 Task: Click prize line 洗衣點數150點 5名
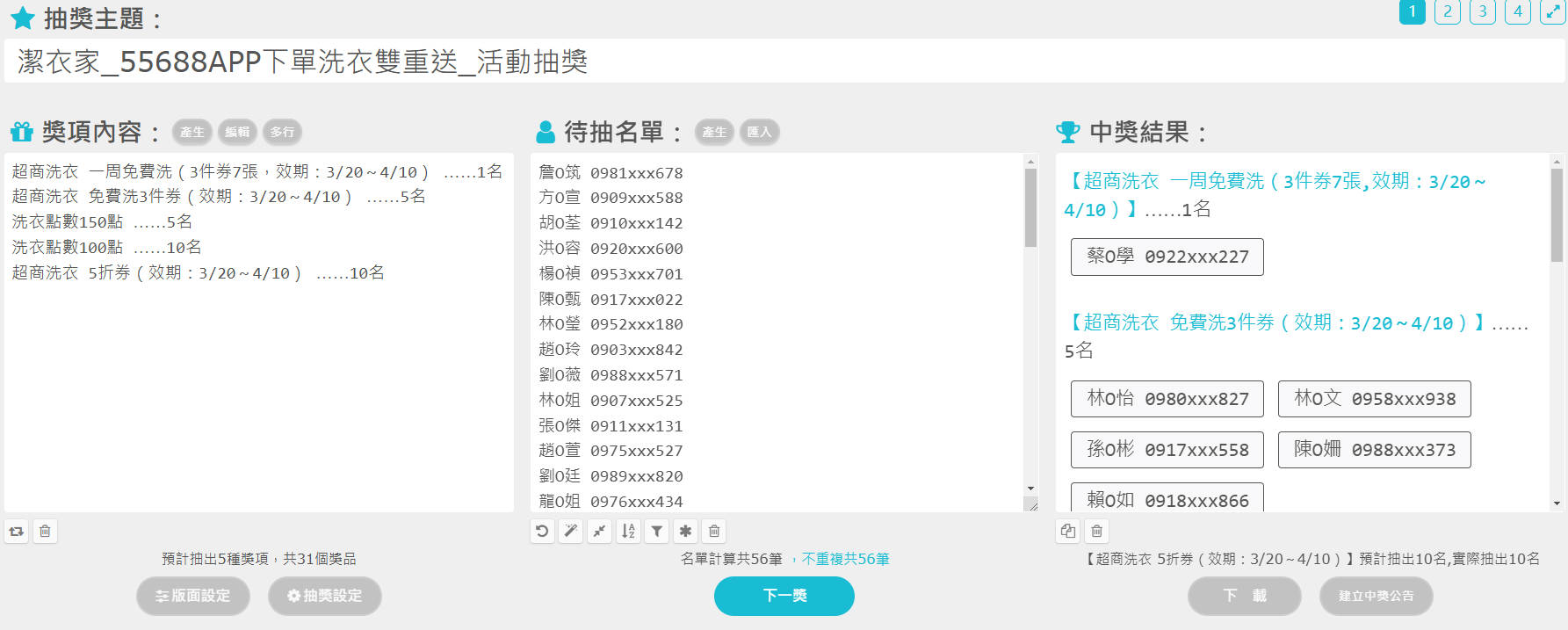(102, 222)
